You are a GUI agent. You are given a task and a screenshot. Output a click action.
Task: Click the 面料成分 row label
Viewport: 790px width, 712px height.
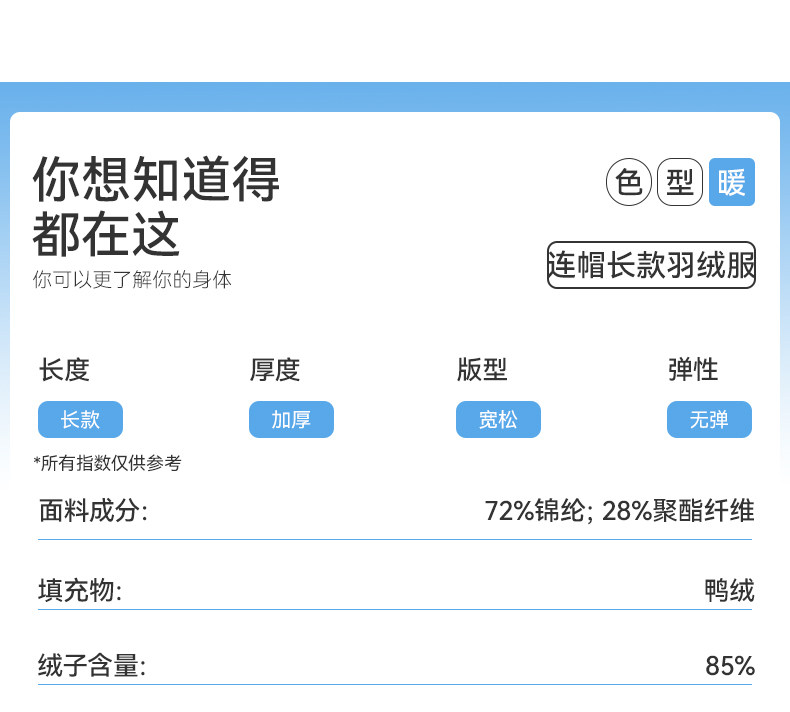93,512
